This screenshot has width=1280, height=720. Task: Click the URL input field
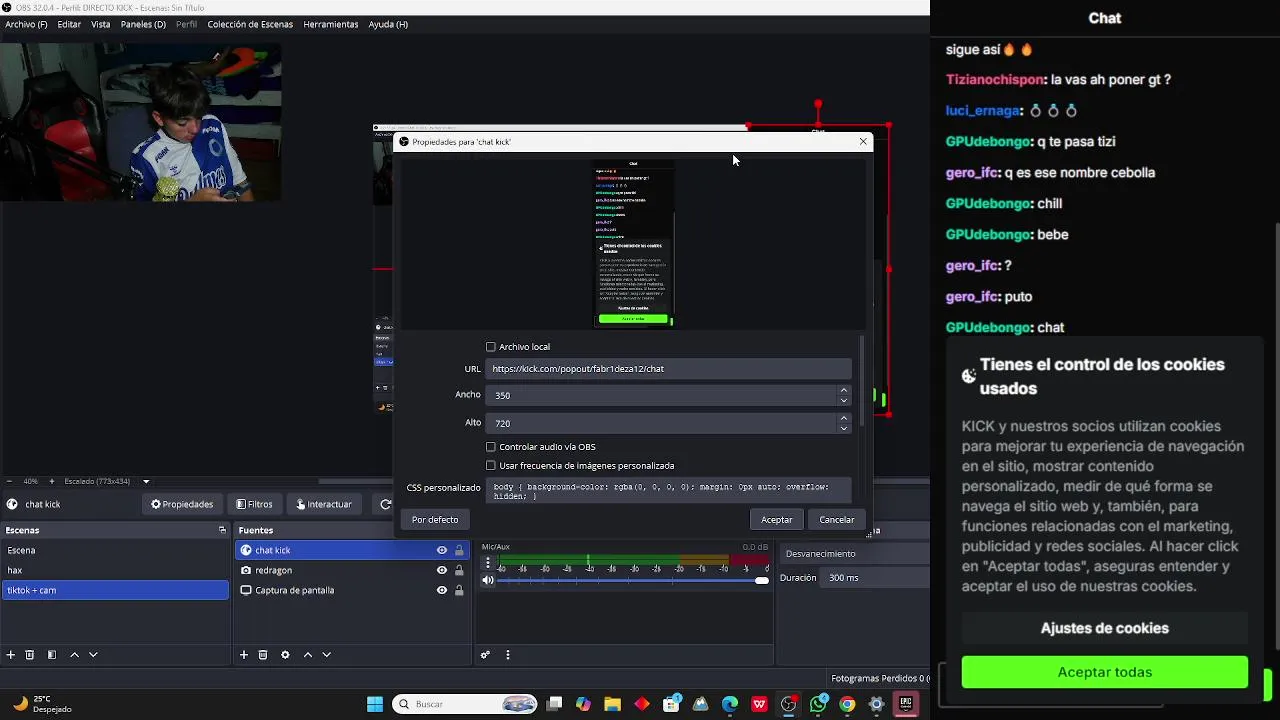click(x=668, y=369)
